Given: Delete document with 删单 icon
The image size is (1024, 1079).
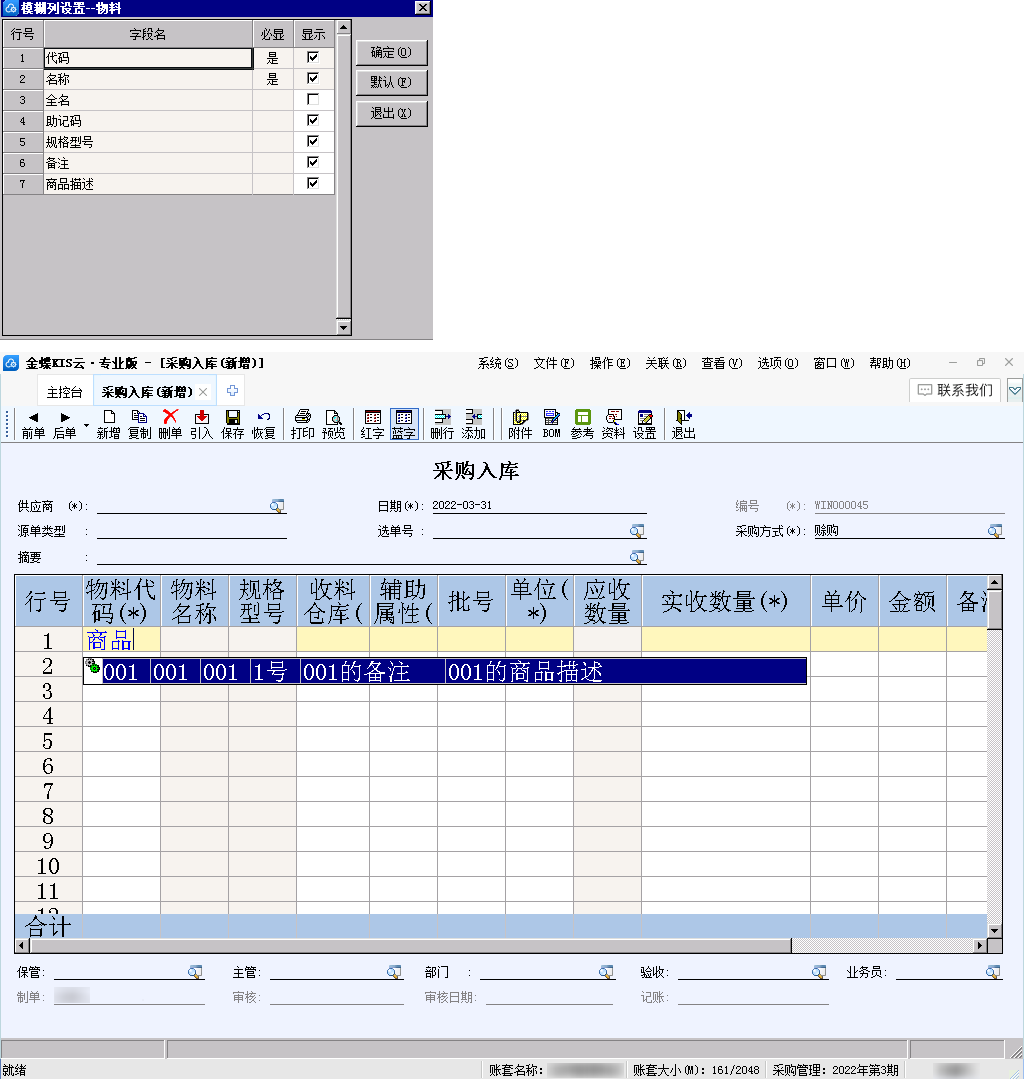Looking at the screenshot, I should coord(170,424).
